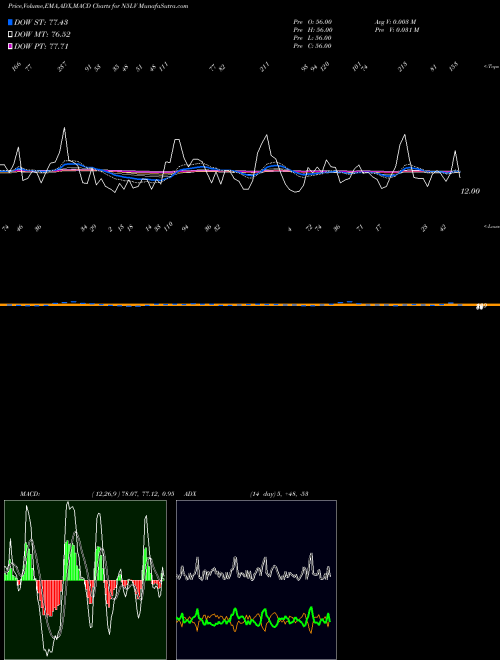
Task: Click the '211' top label above the price chart
Action: pyautogui.click(x=264, y=67)
